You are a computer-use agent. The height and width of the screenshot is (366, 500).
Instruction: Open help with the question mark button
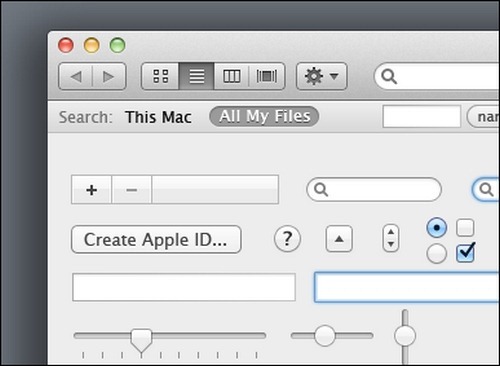[x=287, y=239]
